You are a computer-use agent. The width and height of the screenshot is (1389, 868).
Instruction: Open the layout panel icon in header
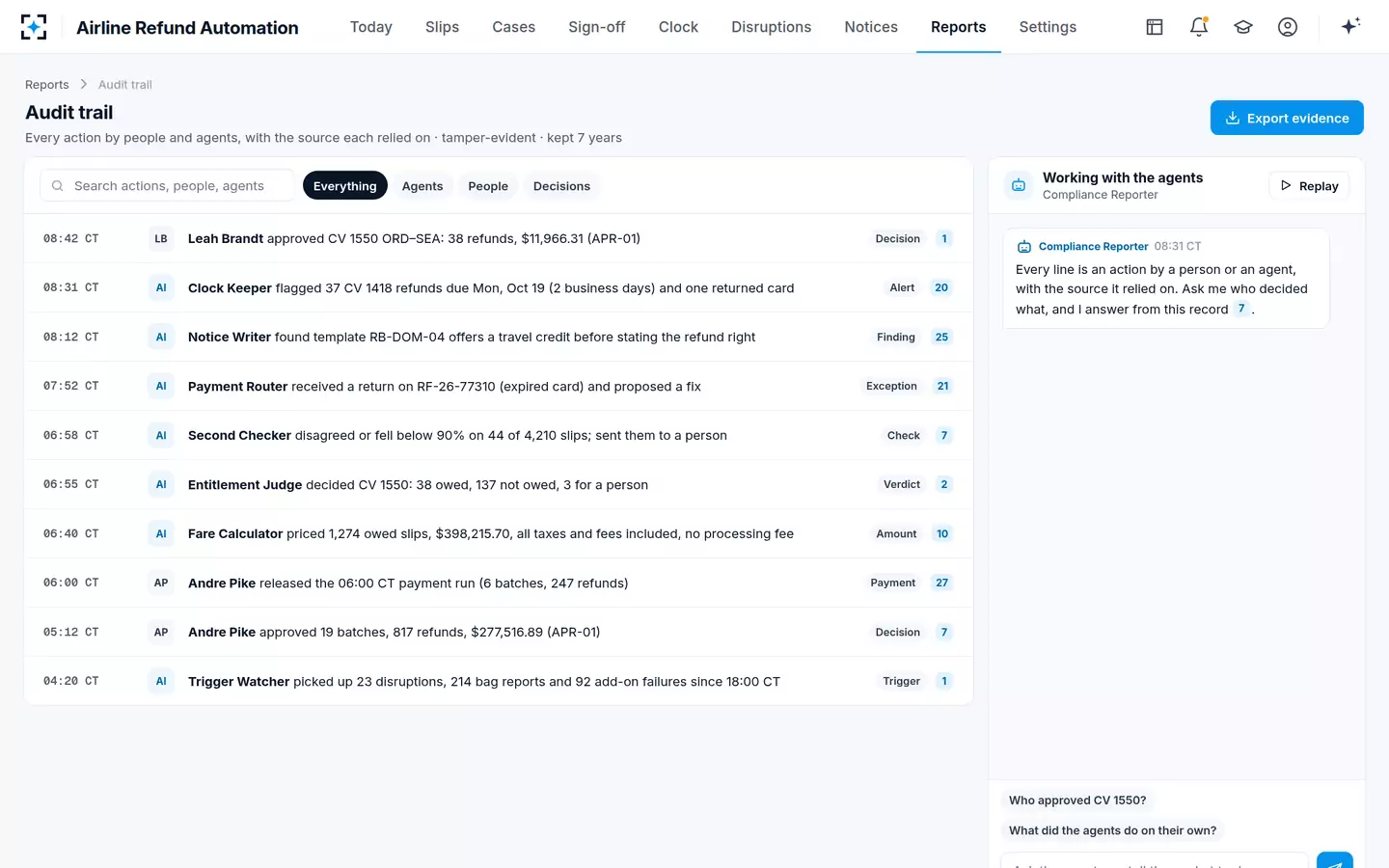click(1155, 27)
